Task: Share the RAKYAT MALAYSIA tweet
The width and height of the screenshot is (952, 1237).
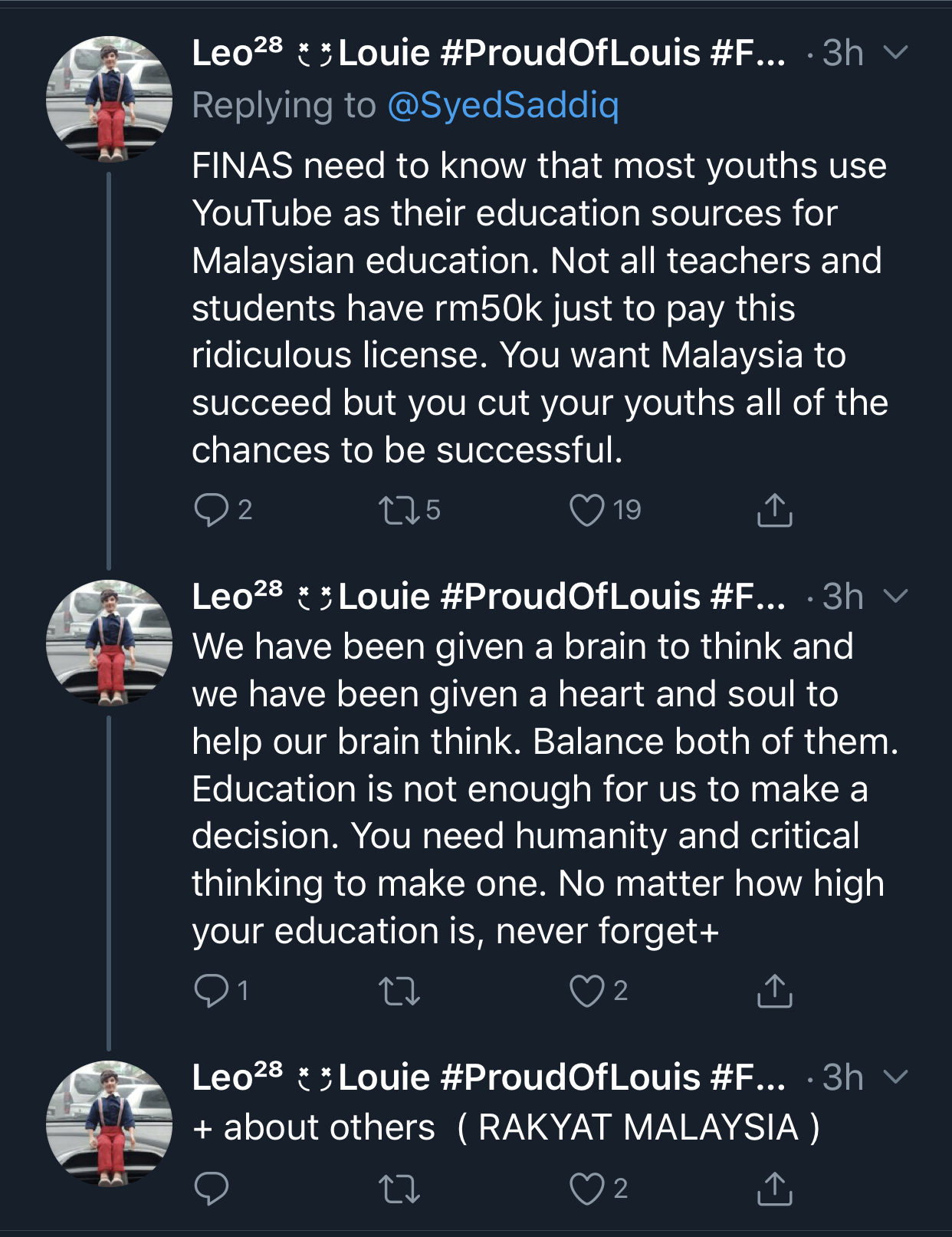Action: [774, 1188]
